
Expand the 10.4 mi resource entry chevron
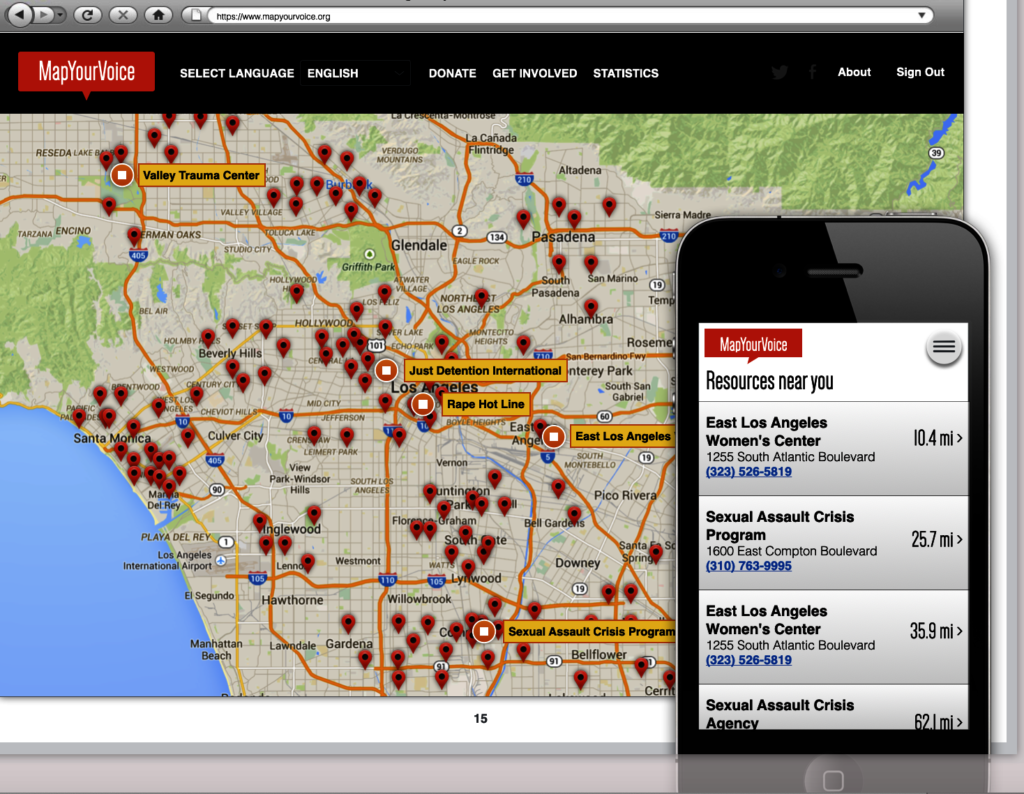(959, 438)
